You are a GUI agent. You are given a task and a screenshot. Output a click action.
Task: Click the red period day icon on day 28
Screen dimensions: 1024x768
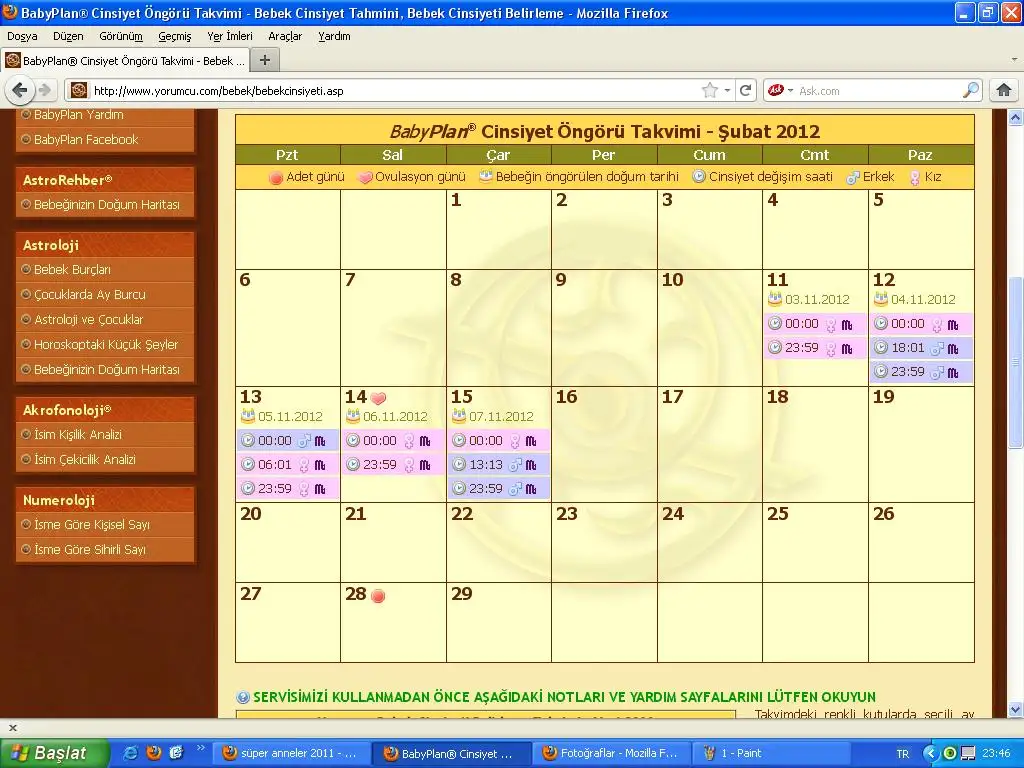point(377,595)
